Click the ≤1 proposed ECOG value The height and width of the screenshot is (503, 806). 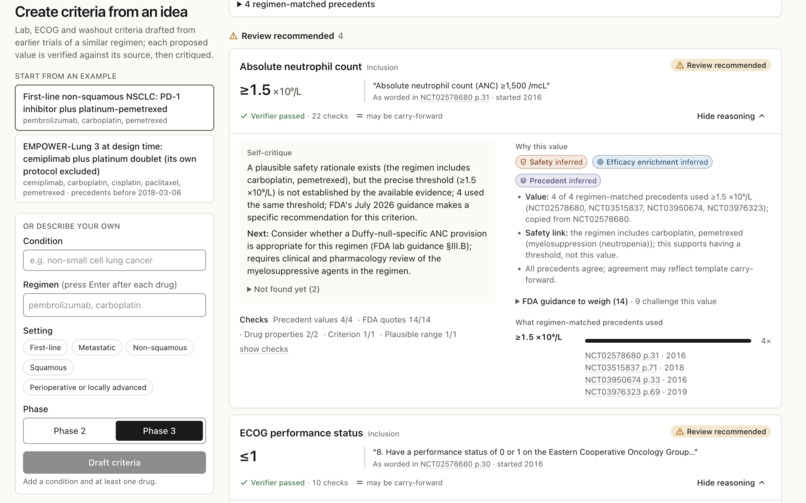click(x=248, y=456)
